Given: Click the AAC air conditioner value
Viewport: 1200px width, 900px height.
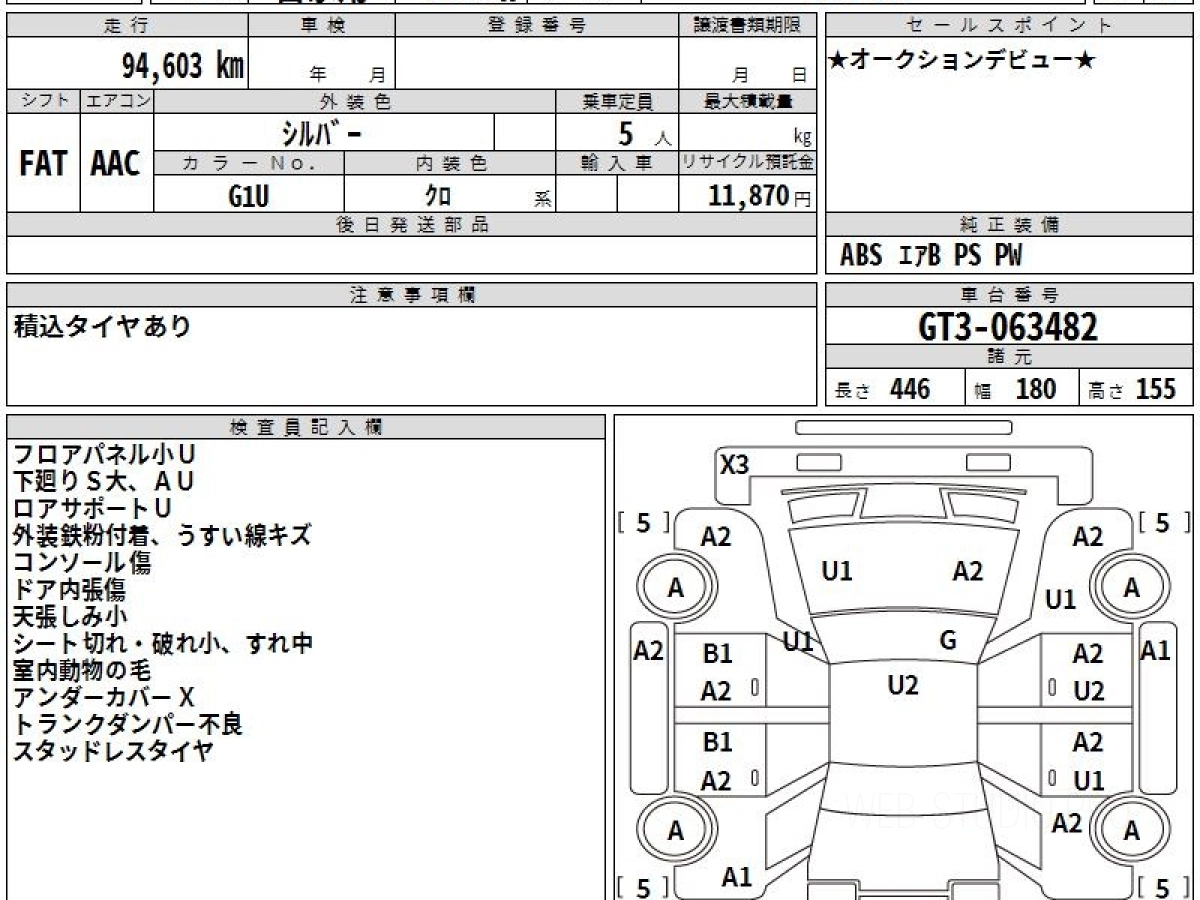Looking at the screenshot, I should pyautogui.click(x=116, y=163).
